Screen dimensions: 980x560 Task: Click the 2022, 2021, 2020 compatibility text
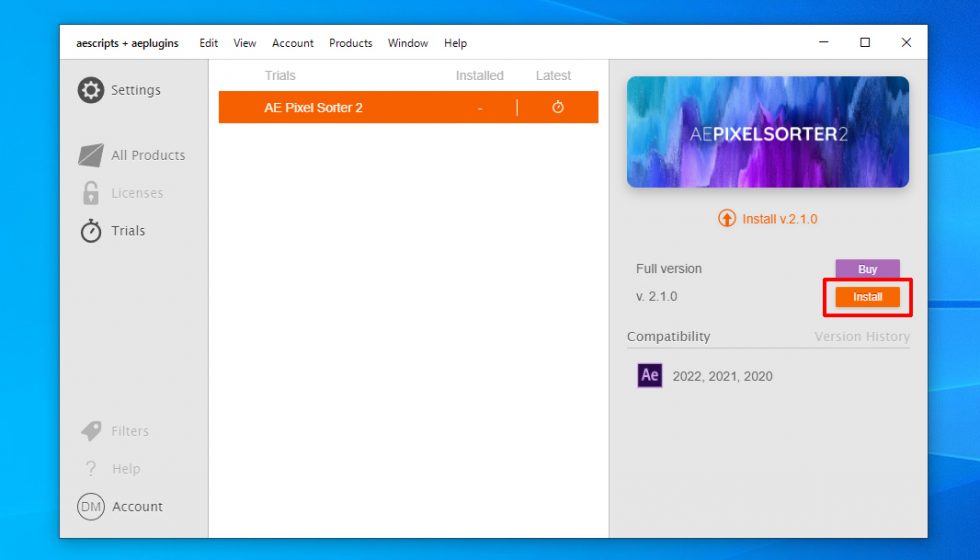(x=722, y=376)
